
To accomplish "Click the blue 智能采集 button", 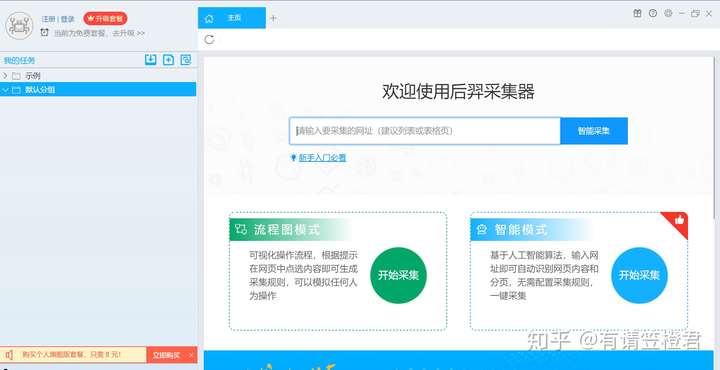I will [594, 131].
